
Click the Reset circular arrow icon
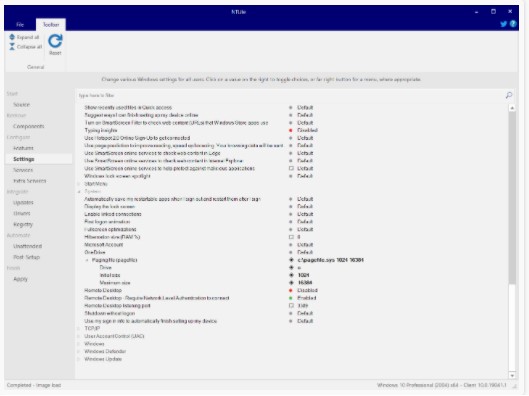[55, 41]
